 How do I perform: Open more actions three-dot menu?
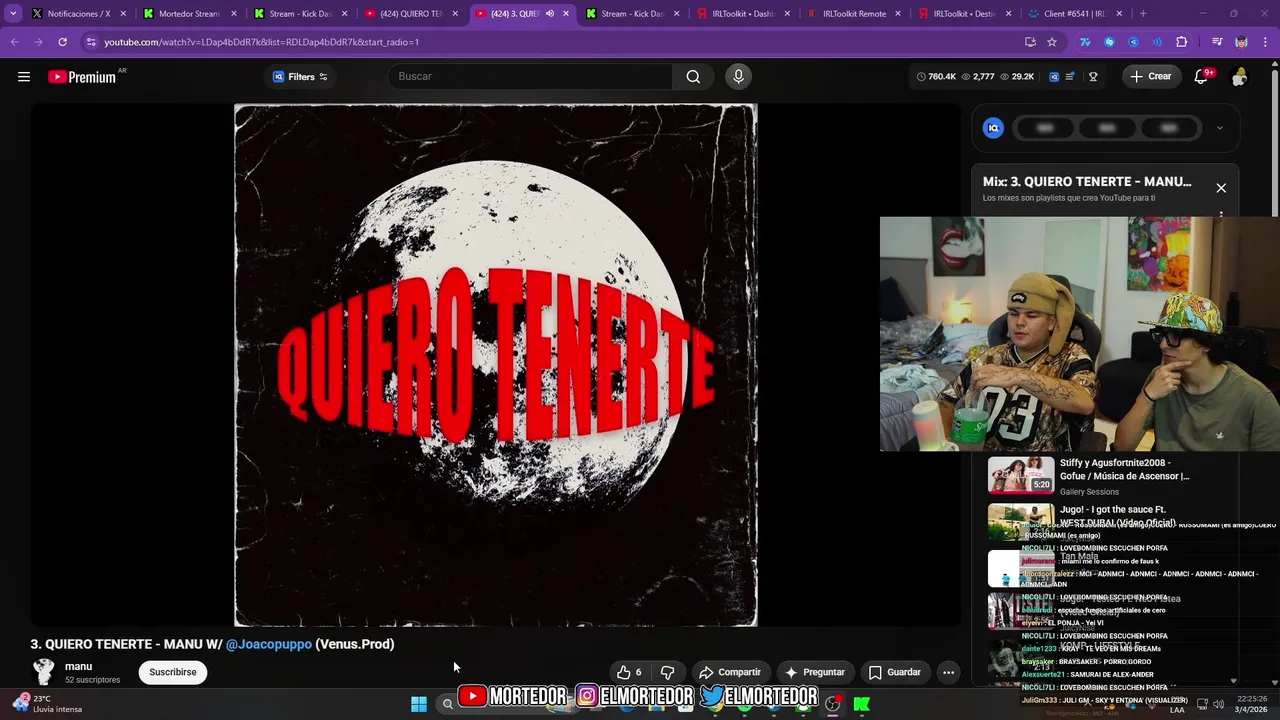click(948, 672)
